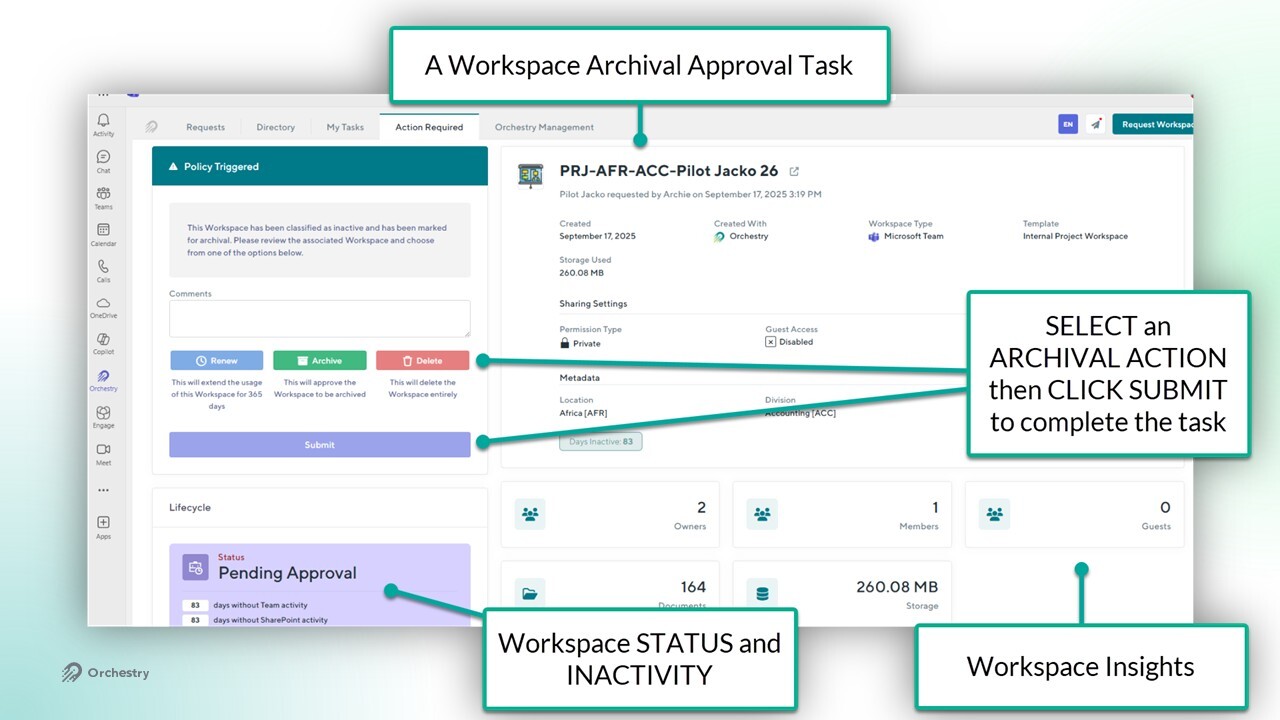Click the Microsoft Teams icon under Workspace Type
The height and width of the screenshot is (720, 1280).
(x=874, y=237)
